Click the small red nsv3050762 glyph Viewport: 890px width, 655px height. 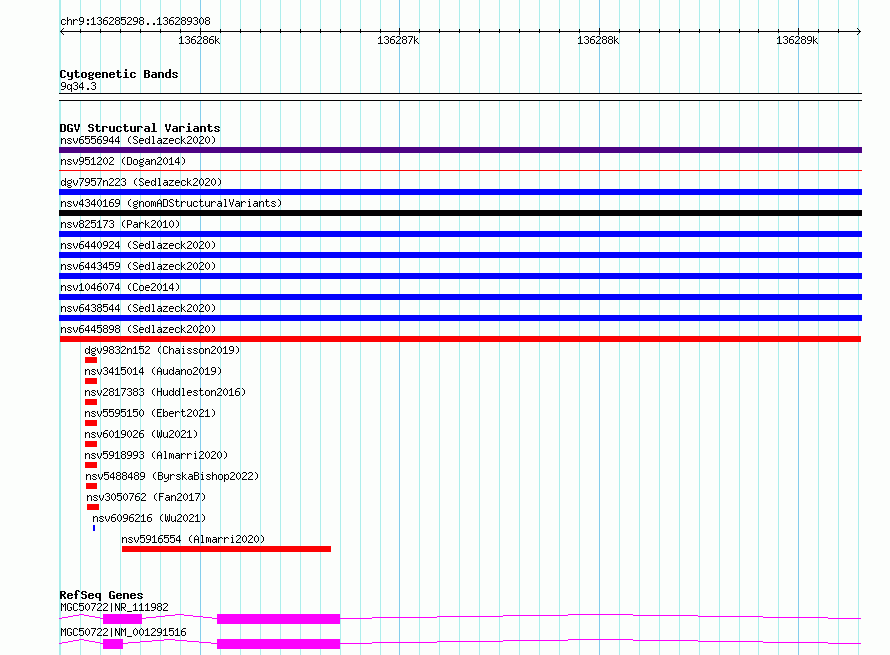[x=93, y=507]
